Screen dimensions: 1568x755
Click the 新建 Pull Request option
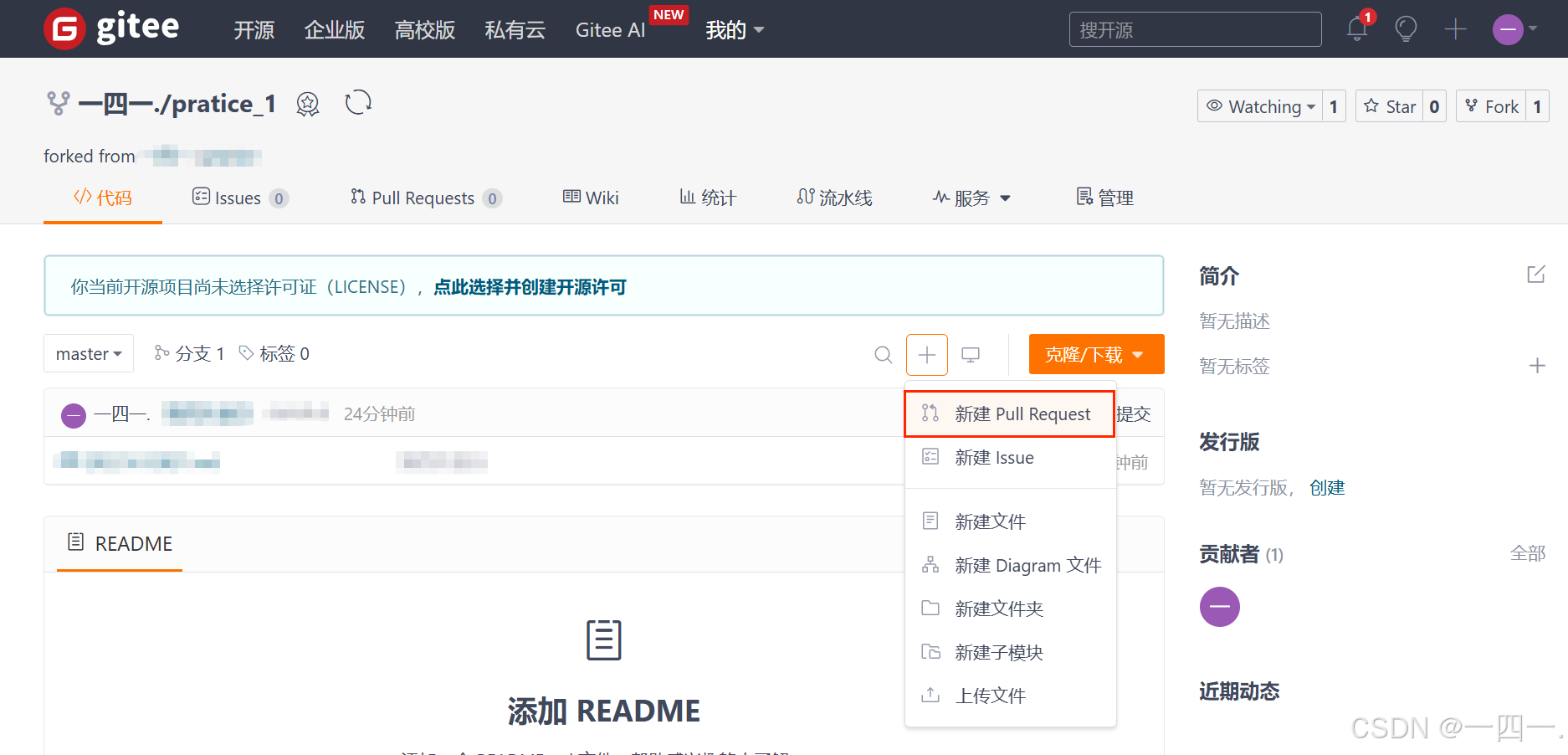pos(1022,413)
